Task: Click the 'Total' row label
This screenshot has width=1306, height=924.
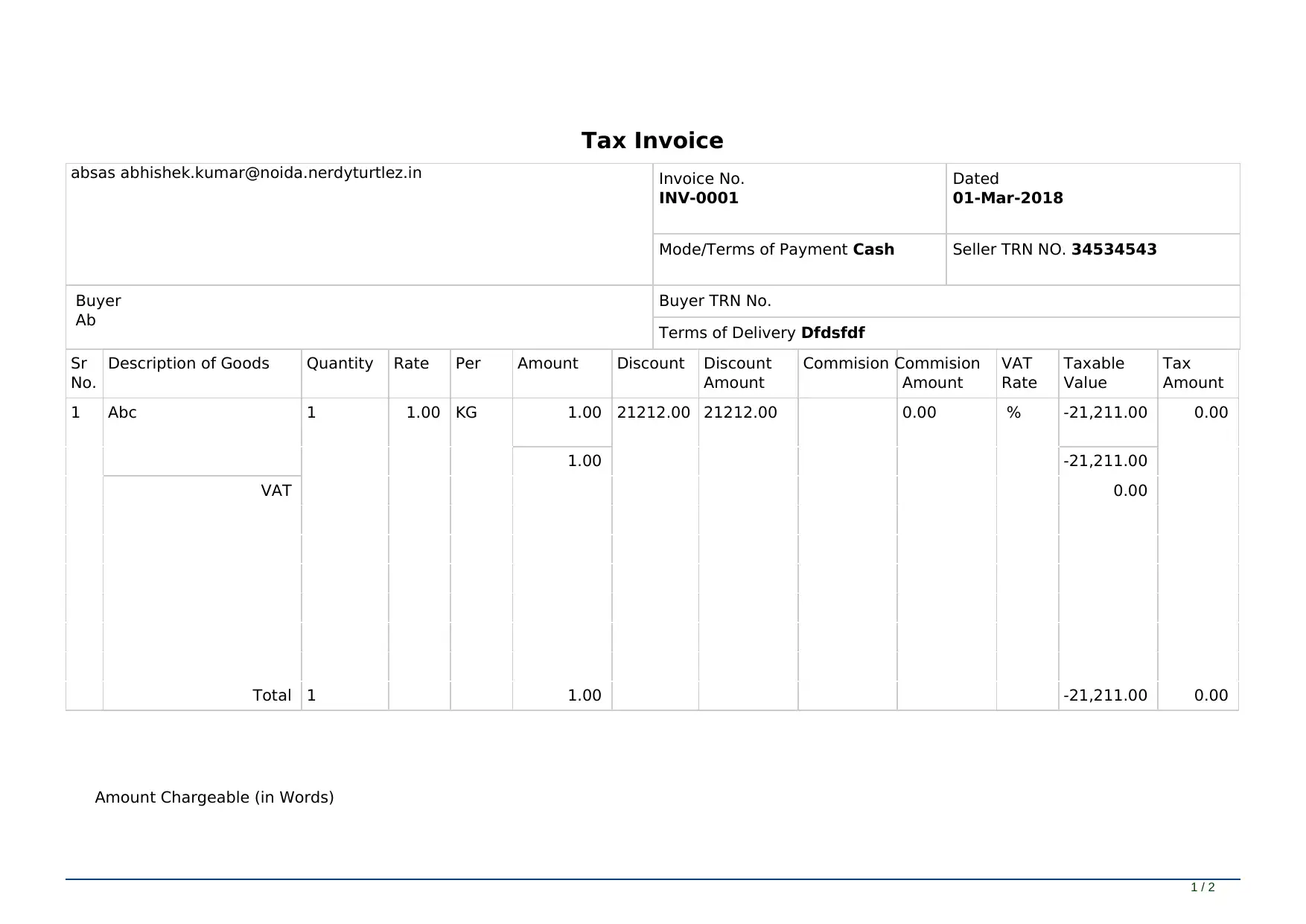Action: coord(272,695)
